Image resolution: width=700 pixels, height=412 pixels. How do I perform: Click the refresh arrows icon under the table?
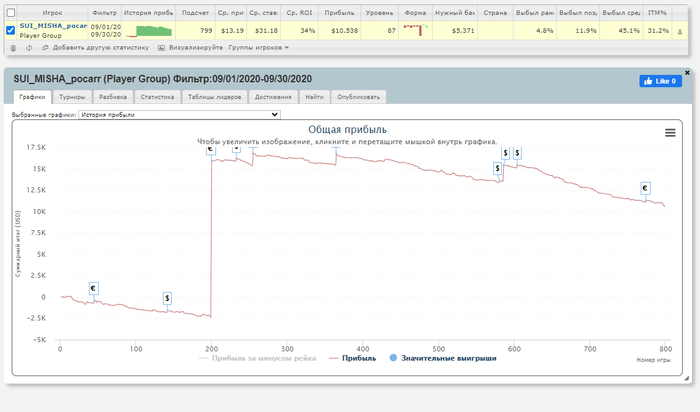pyautogui.click(x=29, y=48)
